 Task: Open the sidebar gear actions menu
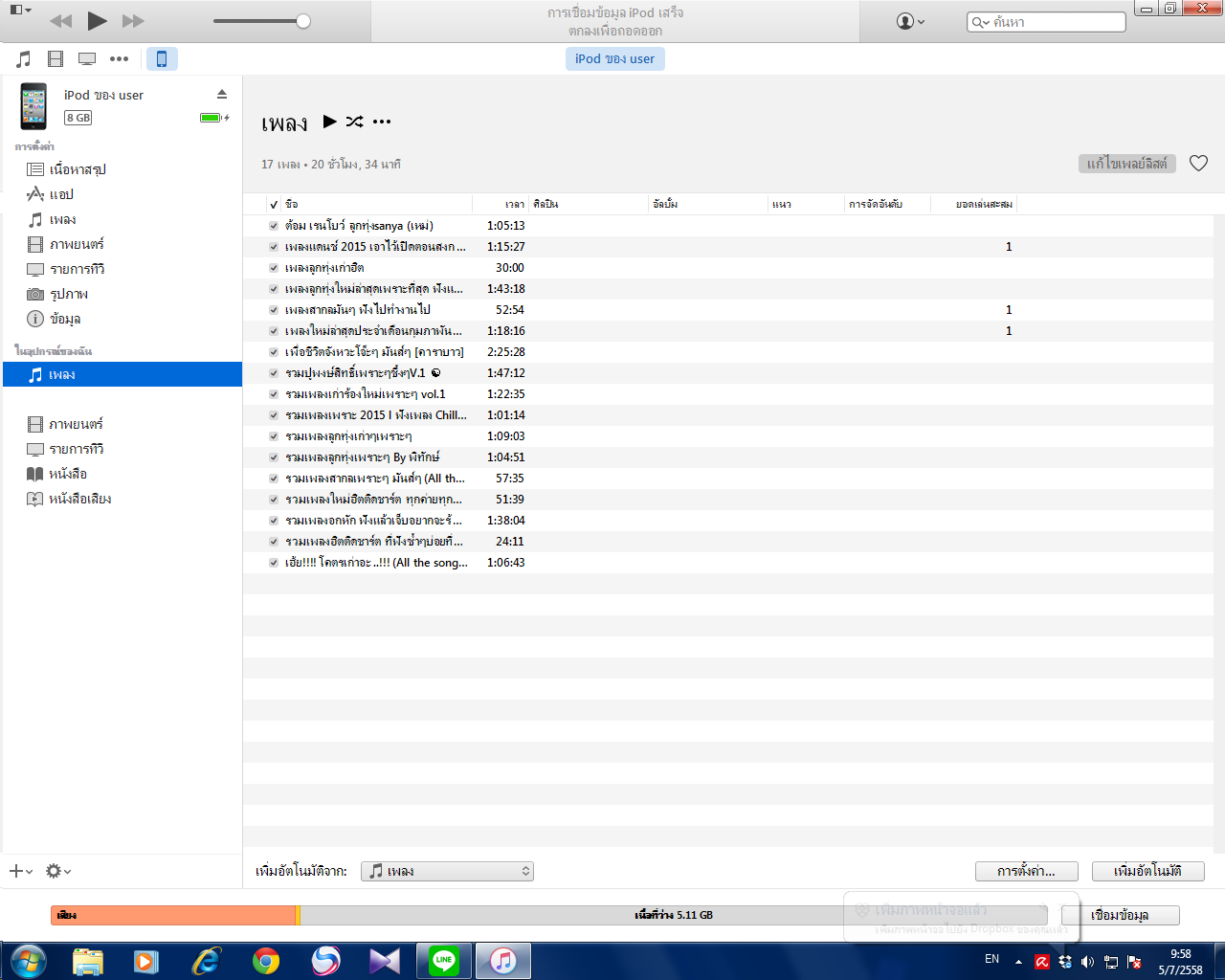tap(58, 871)
